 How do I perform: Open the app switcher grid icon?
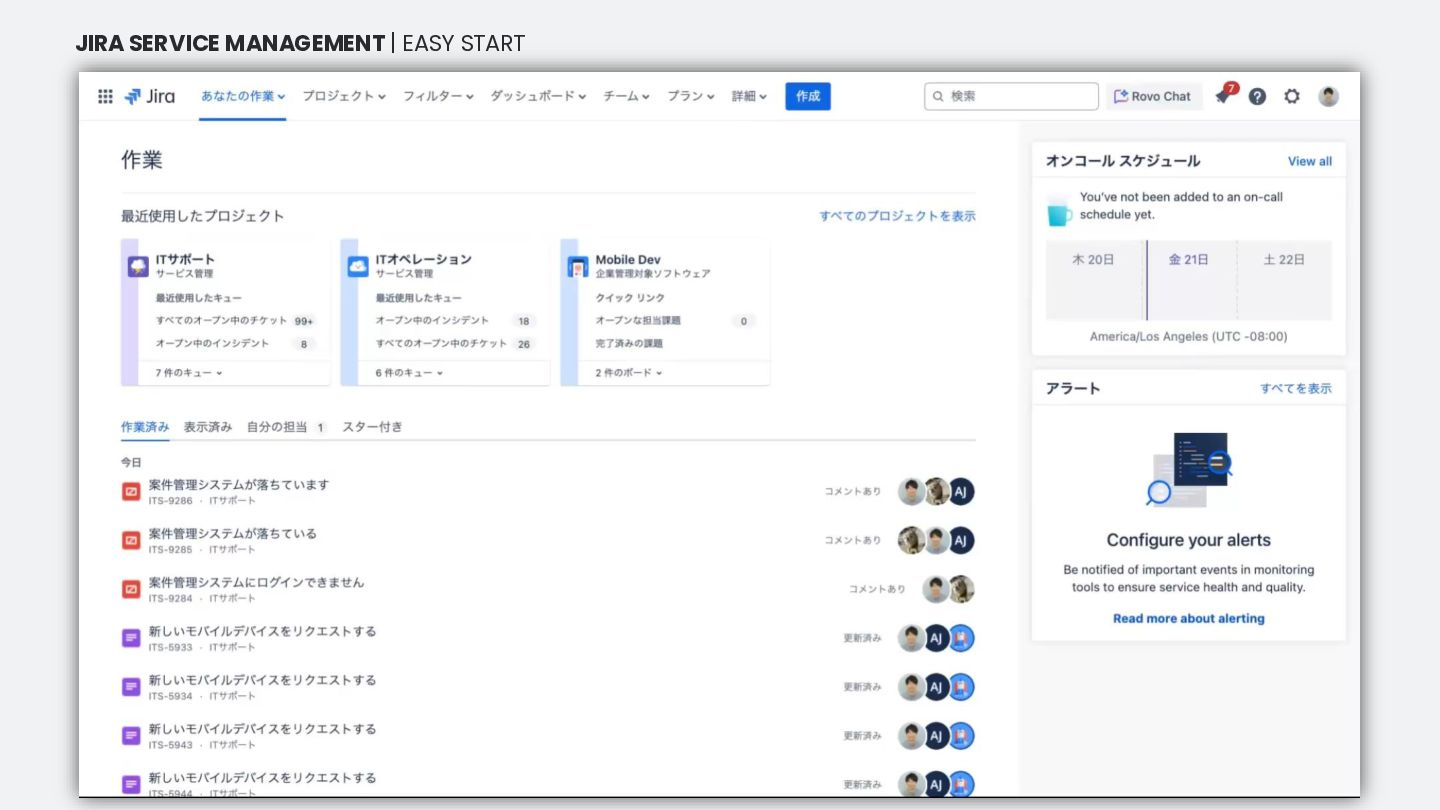[105, 96]
